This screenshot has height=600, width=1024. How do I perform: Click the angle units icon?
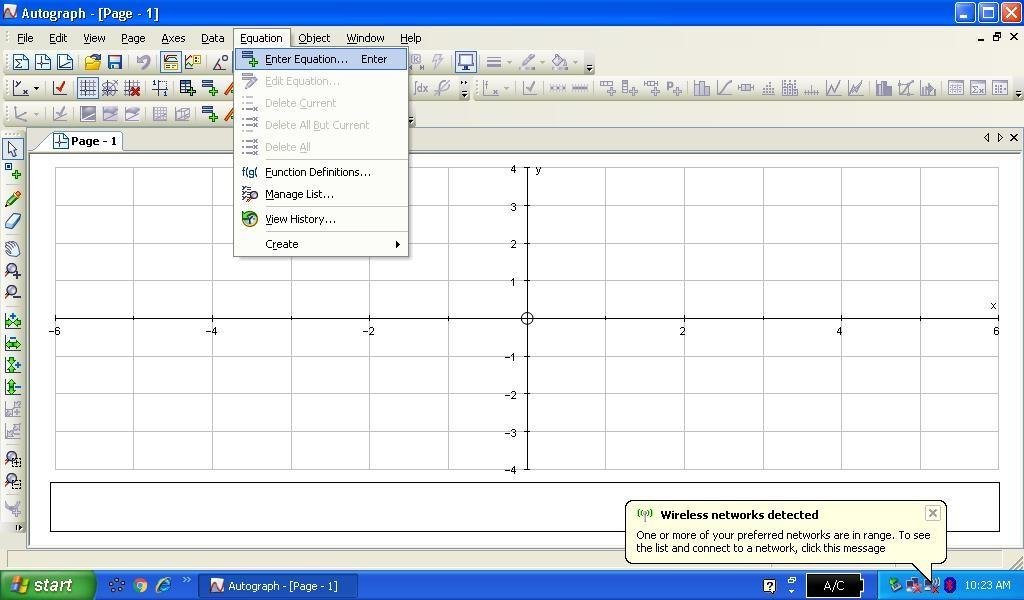(220, 62)
